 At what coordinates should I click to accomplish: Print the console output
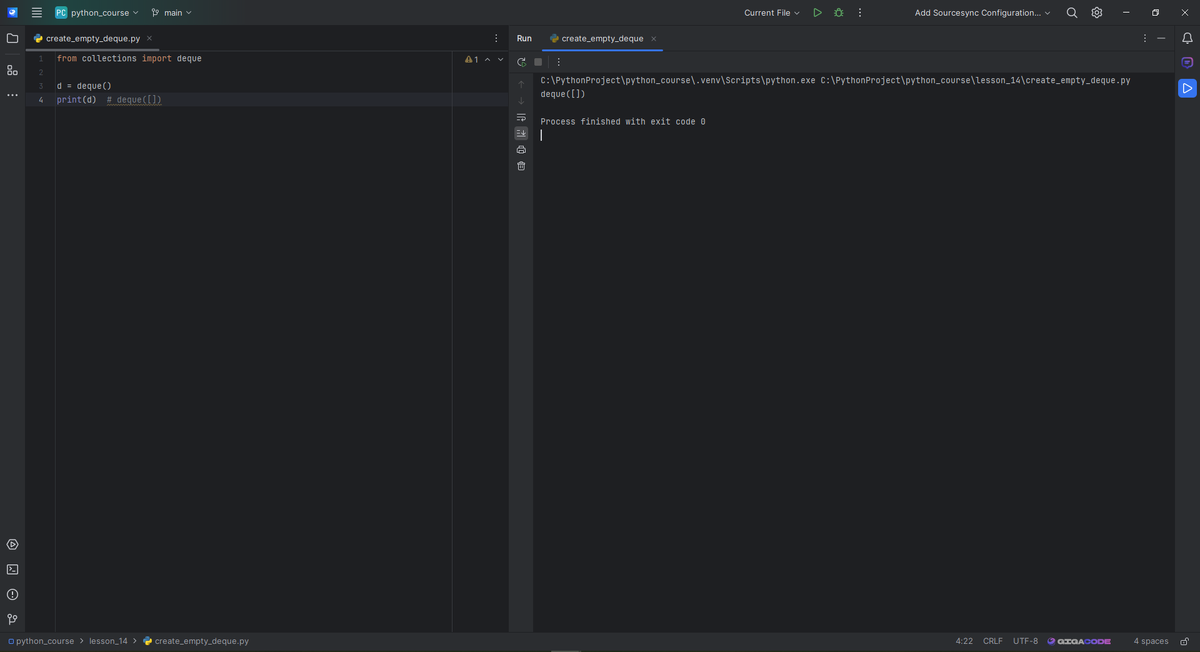click(521, 149)
